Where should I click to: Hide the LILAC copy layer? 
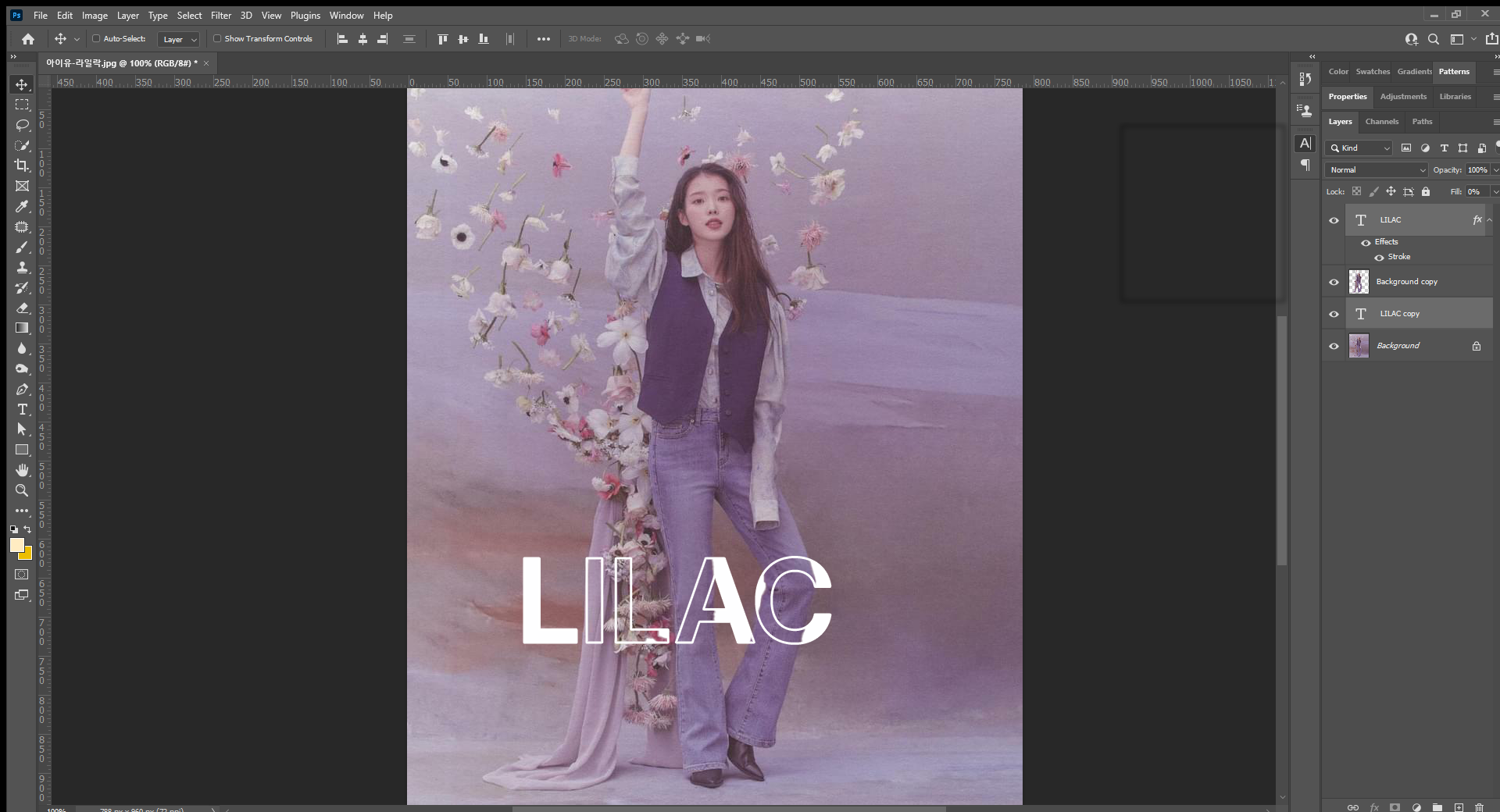(1334, 314)
